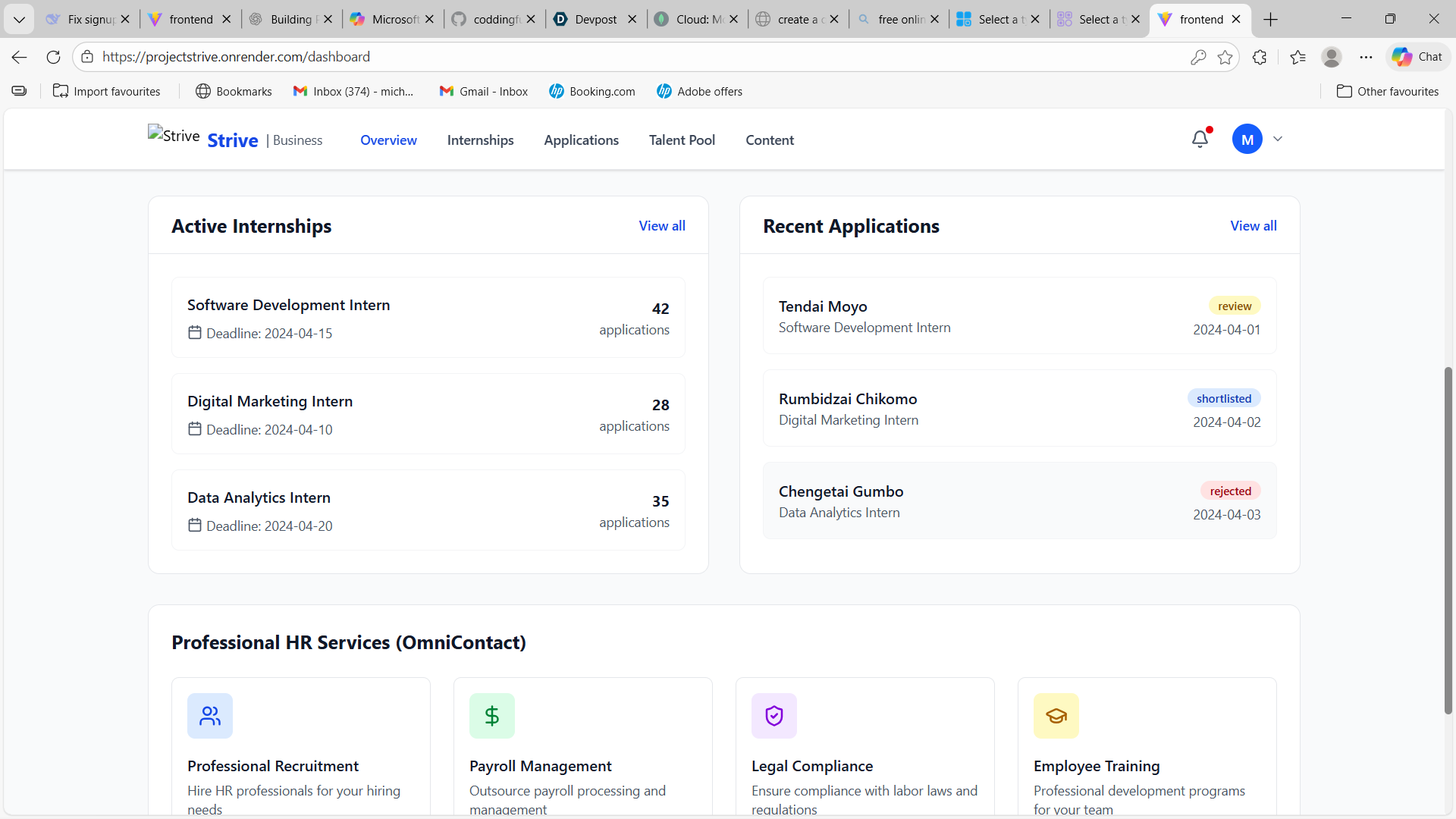Go to the Internships nav tab
The image size is (1456, 819).
(480, 140)
